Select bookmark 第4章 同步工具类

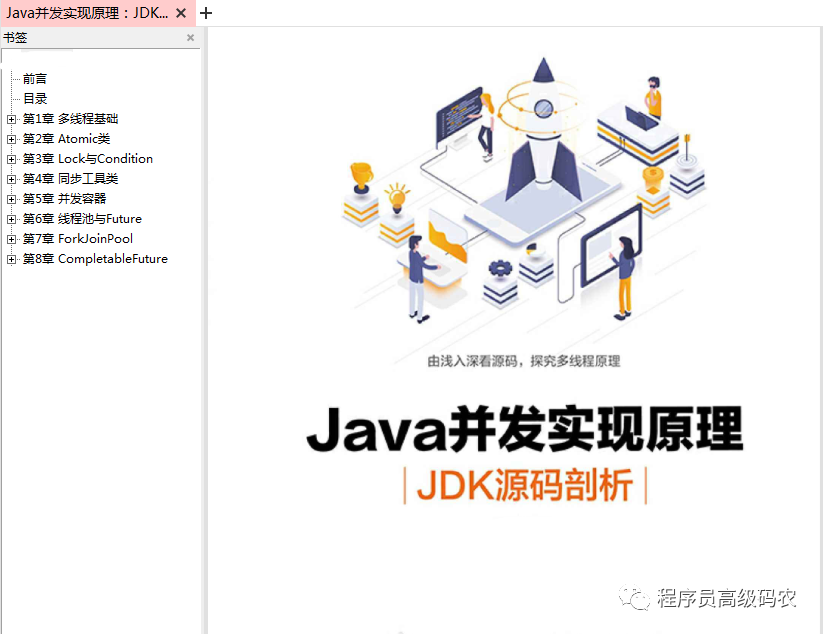coord(70,179)
